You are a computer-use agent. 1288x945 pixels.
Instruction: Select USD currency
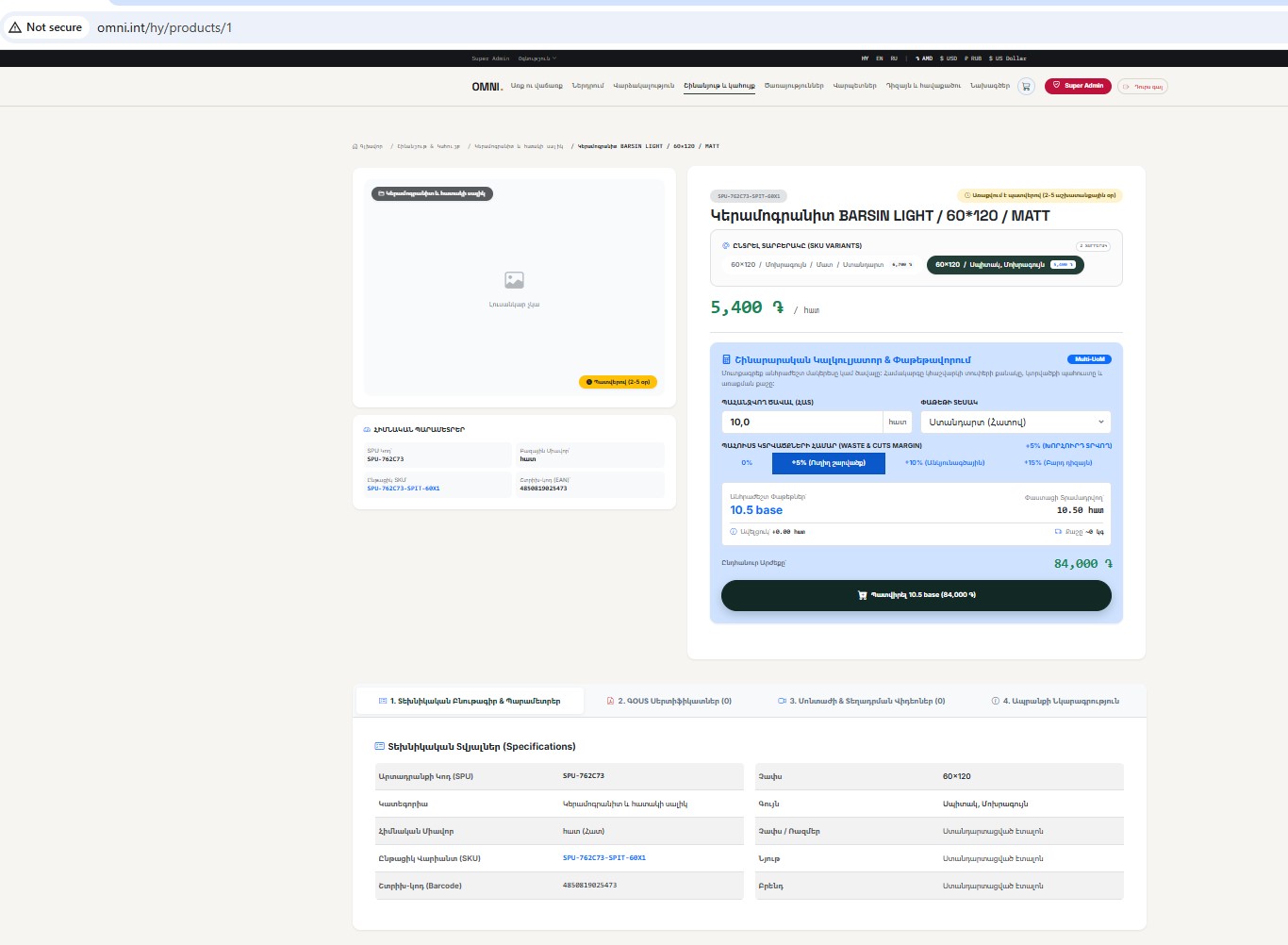[949, 58]
